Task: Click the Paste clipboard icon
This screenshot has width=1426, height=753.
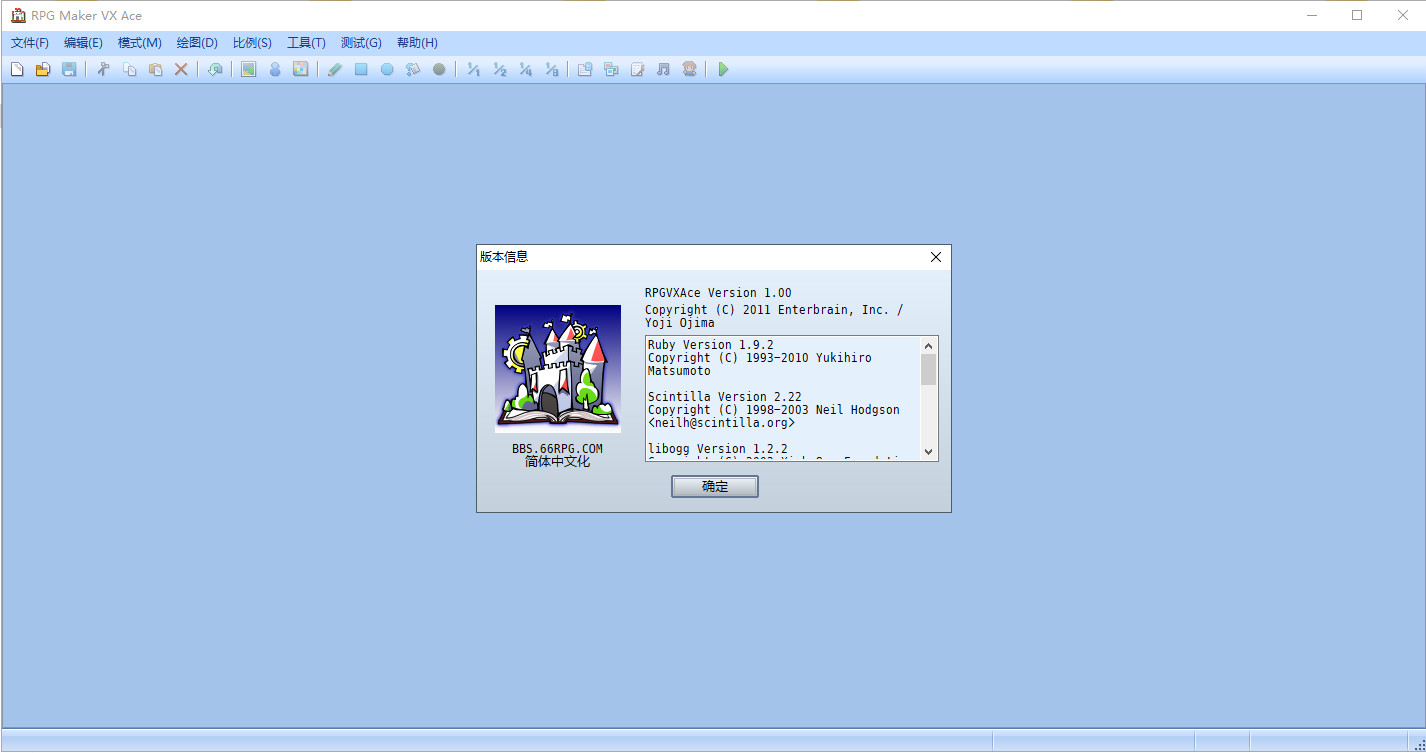Action: 155,69
